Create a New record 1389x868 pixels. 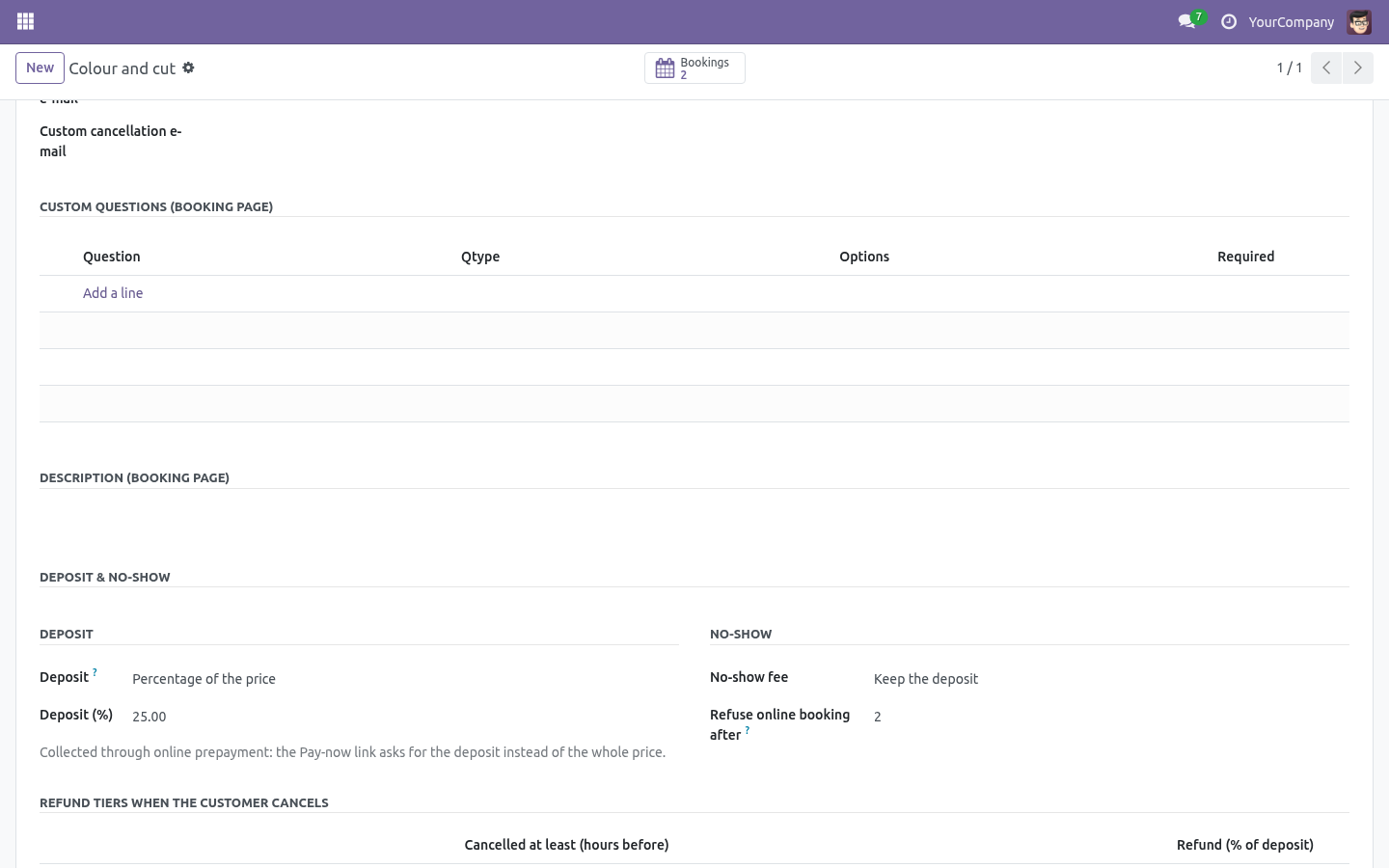pyautogui.click(x=40, y=68)
